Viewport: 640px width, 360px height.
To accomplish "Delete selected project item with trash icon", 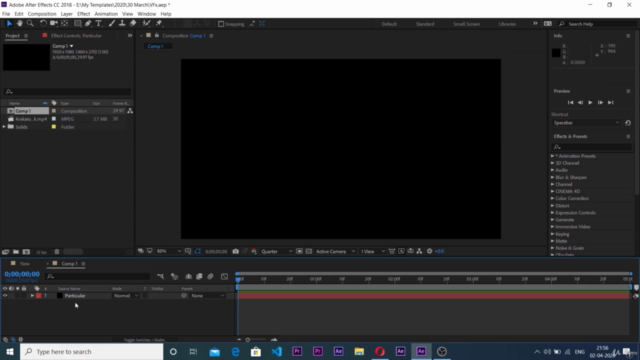I will [57, 252].
